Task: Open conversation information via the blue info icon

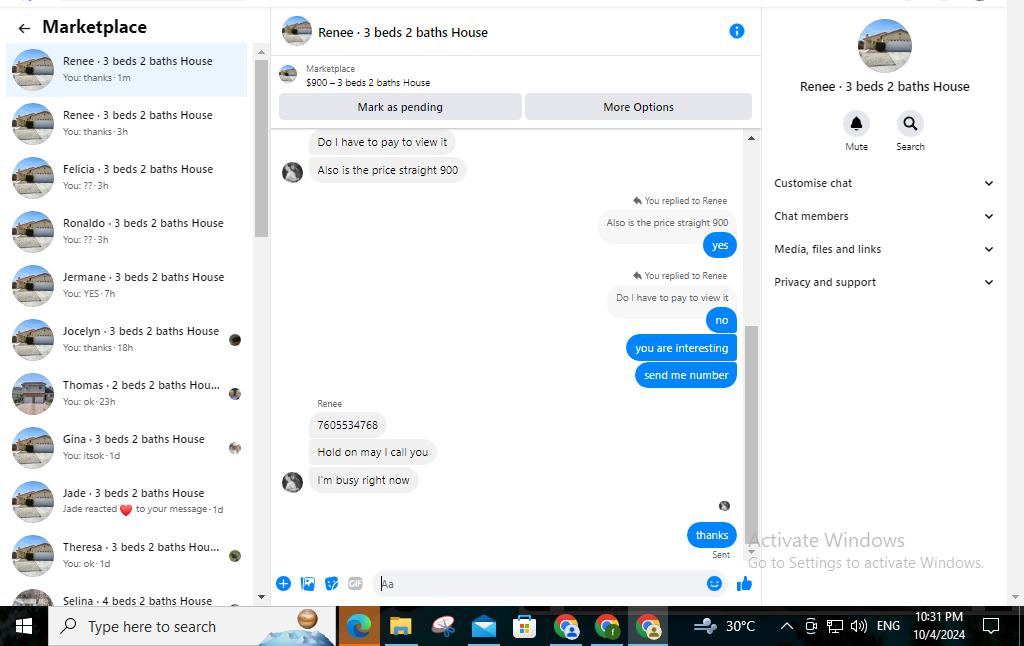Action: coord(737,31)
